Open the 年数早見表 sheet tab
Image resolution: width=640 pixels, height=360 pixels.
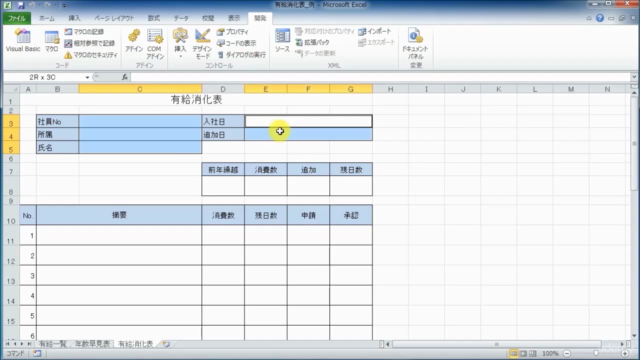[92, 344]
